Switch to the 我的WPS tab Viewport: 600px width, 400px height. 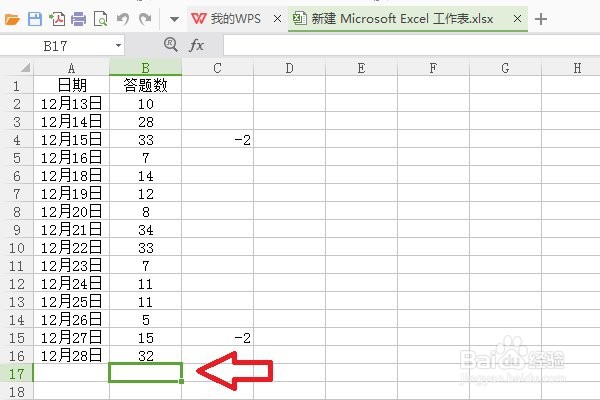[227, 19]
